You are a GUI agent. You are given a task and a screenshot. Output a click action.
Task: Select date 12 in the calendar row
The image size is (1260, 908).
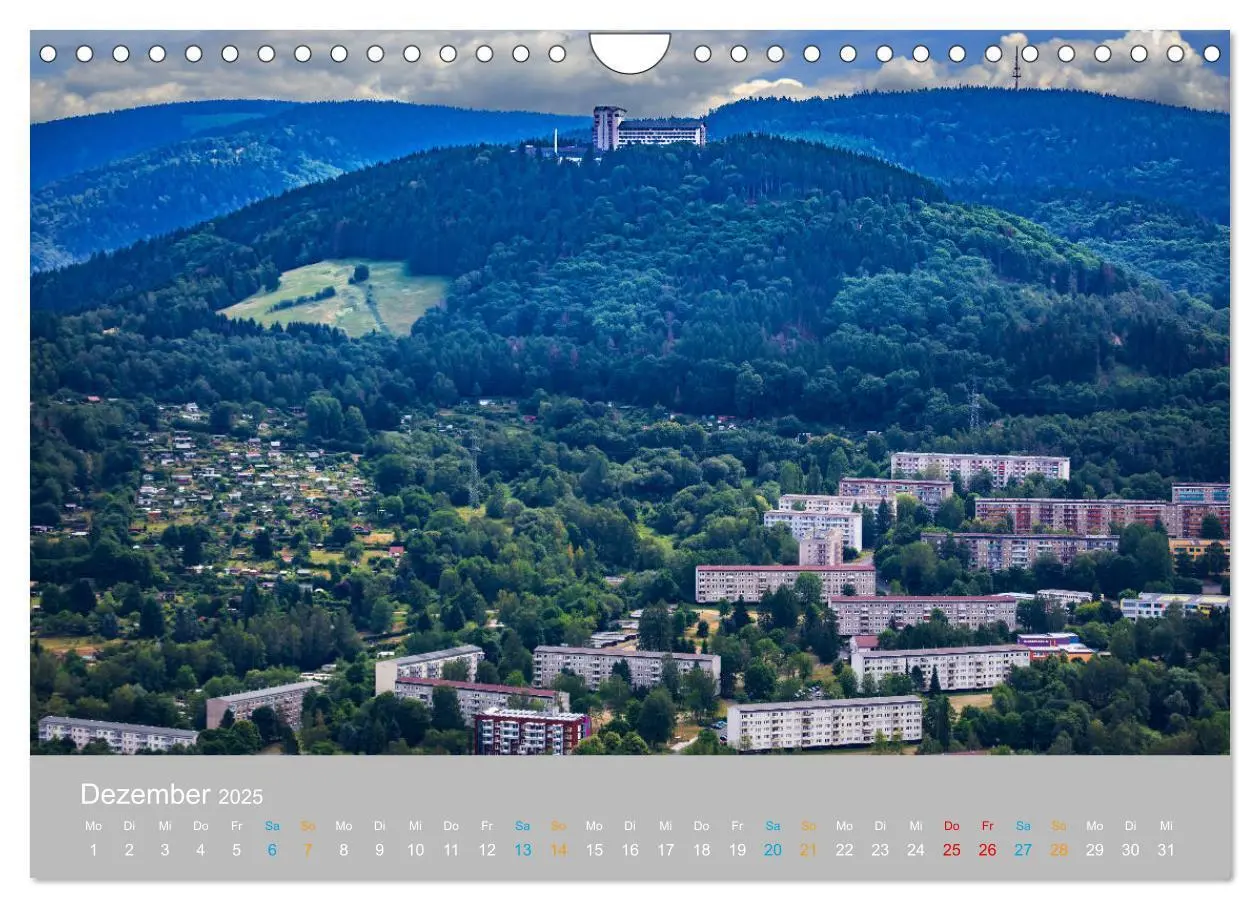487,850
